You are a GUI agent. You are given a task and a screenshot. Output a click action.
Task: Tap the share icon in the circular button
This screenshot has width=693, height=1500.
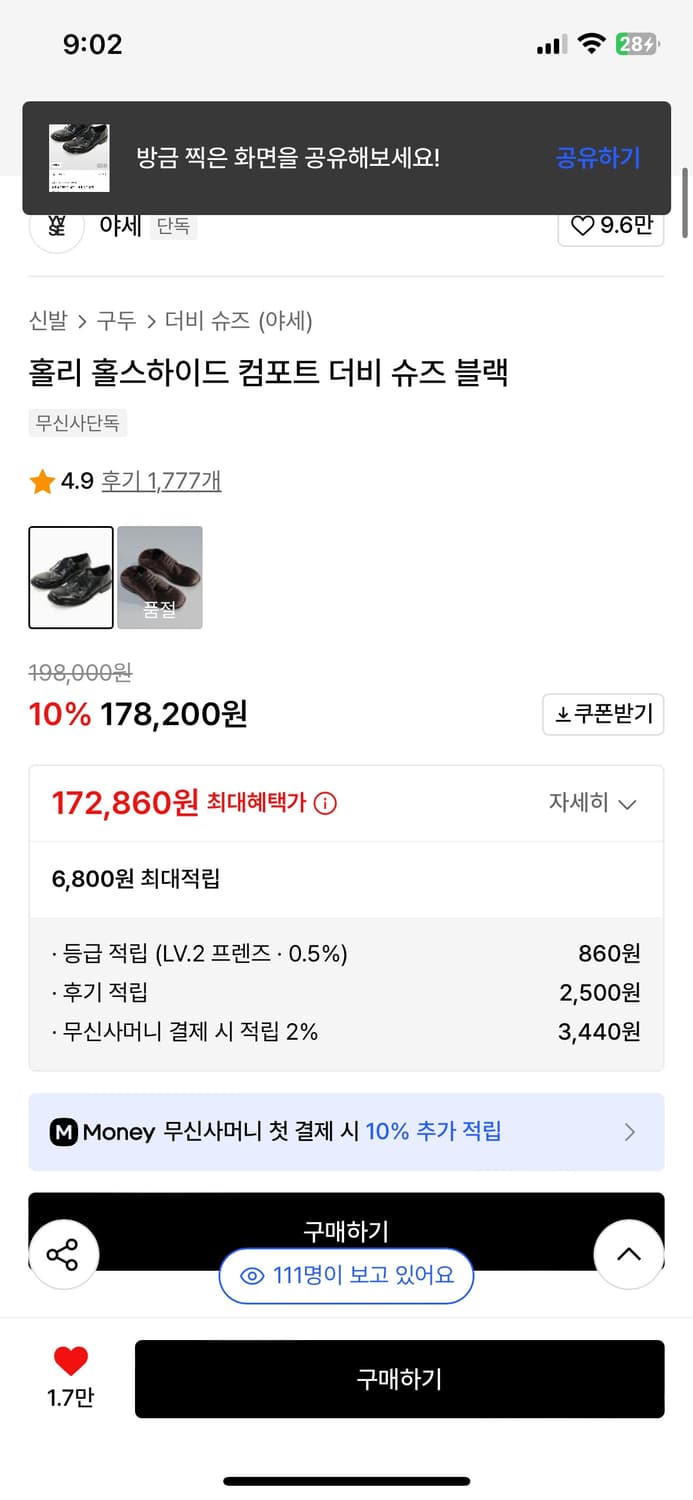click(x=64, y=1254)
